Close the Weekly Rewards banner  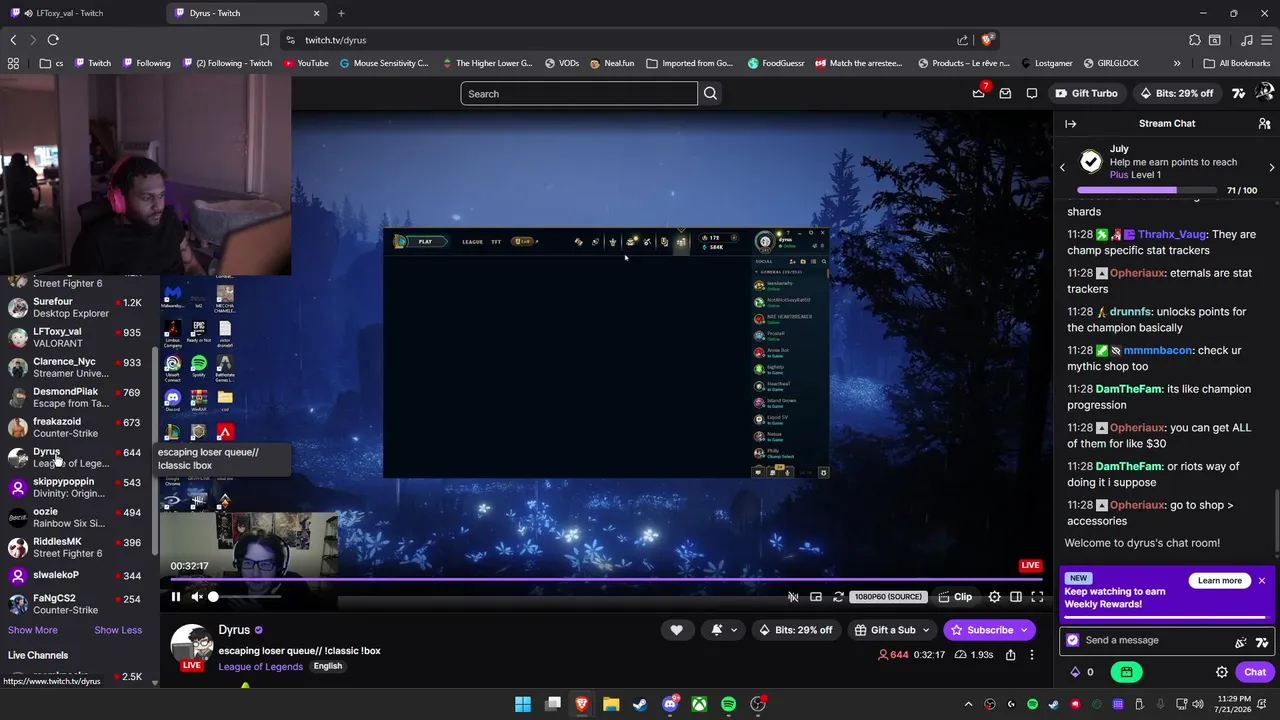coord(1262,581)
